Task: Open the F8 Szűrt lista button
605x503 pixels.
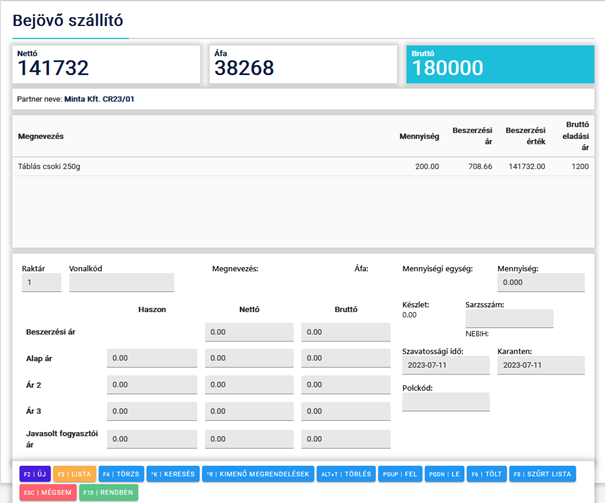Action: pyautogui.click(x=541, y=474)
